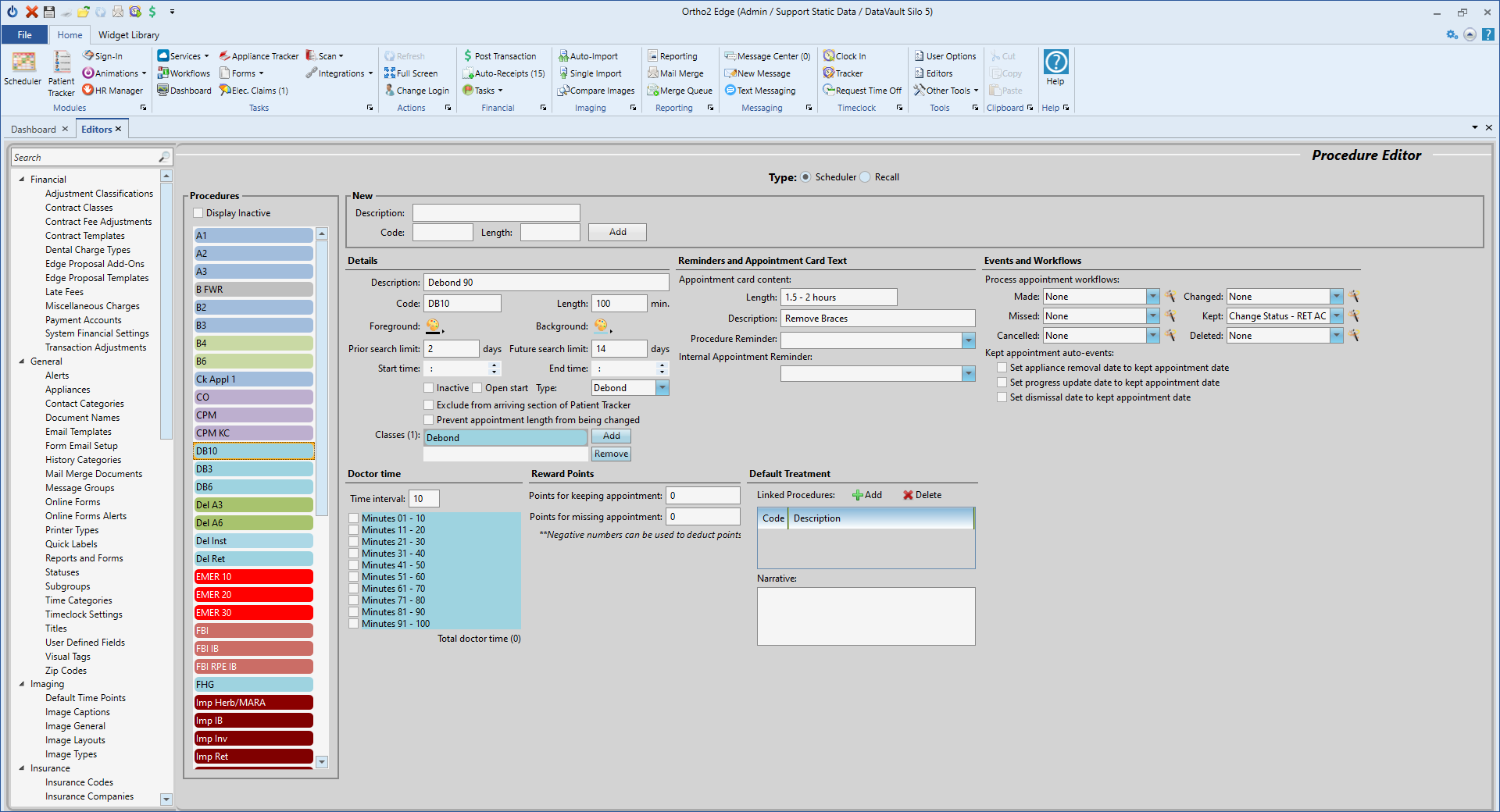
Task: Open Request Time Off
Action: tap(862, 91)
